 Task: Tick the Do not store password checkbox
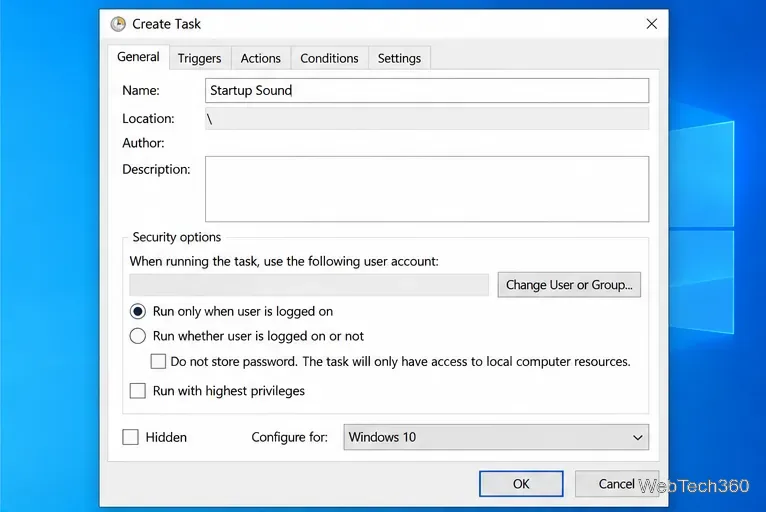(x=158, y=362)
